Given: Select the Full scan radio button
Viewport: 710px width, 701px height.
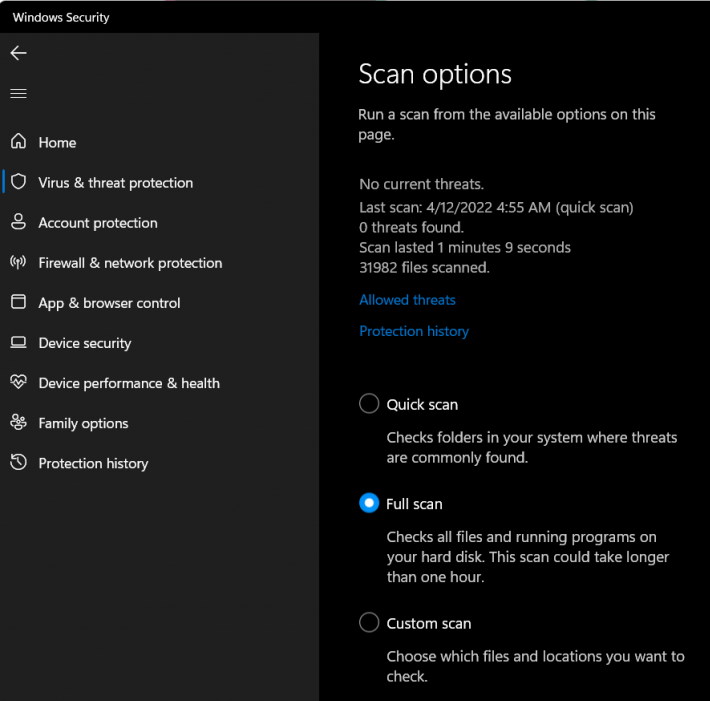Looking at the screenshot, I should pyautogui.click(x=369, y=503).
